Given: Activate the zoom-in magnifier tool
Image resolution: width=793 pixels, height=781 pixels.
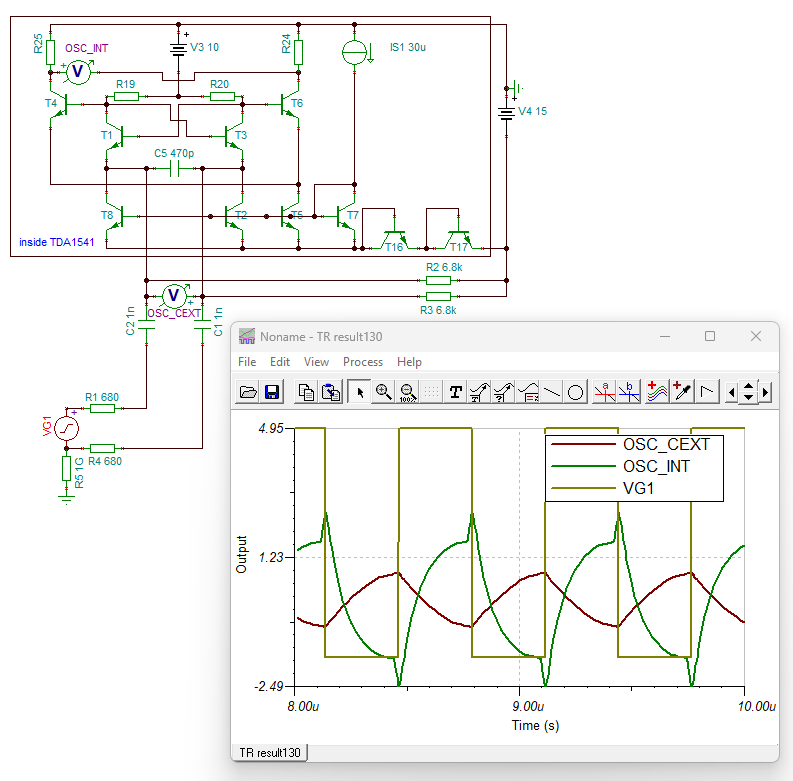Looking at the screenshot, I should [383, 392].
